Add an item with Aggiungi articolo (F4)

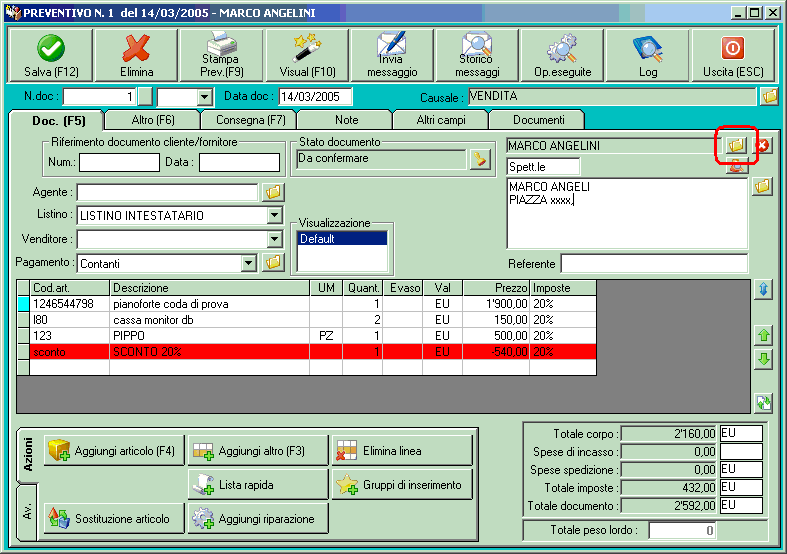click(x=114, y=451)
